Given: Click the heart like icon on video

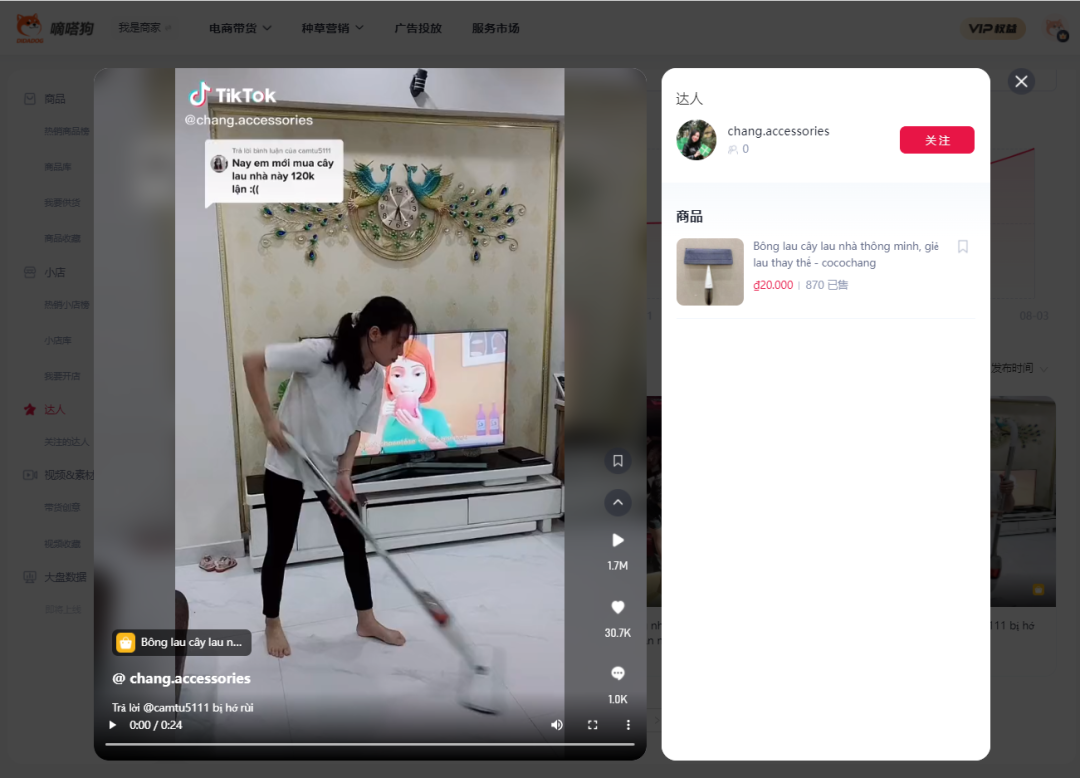Looking at the screenshot, I should pyautogui.click(x=617, y=607).
